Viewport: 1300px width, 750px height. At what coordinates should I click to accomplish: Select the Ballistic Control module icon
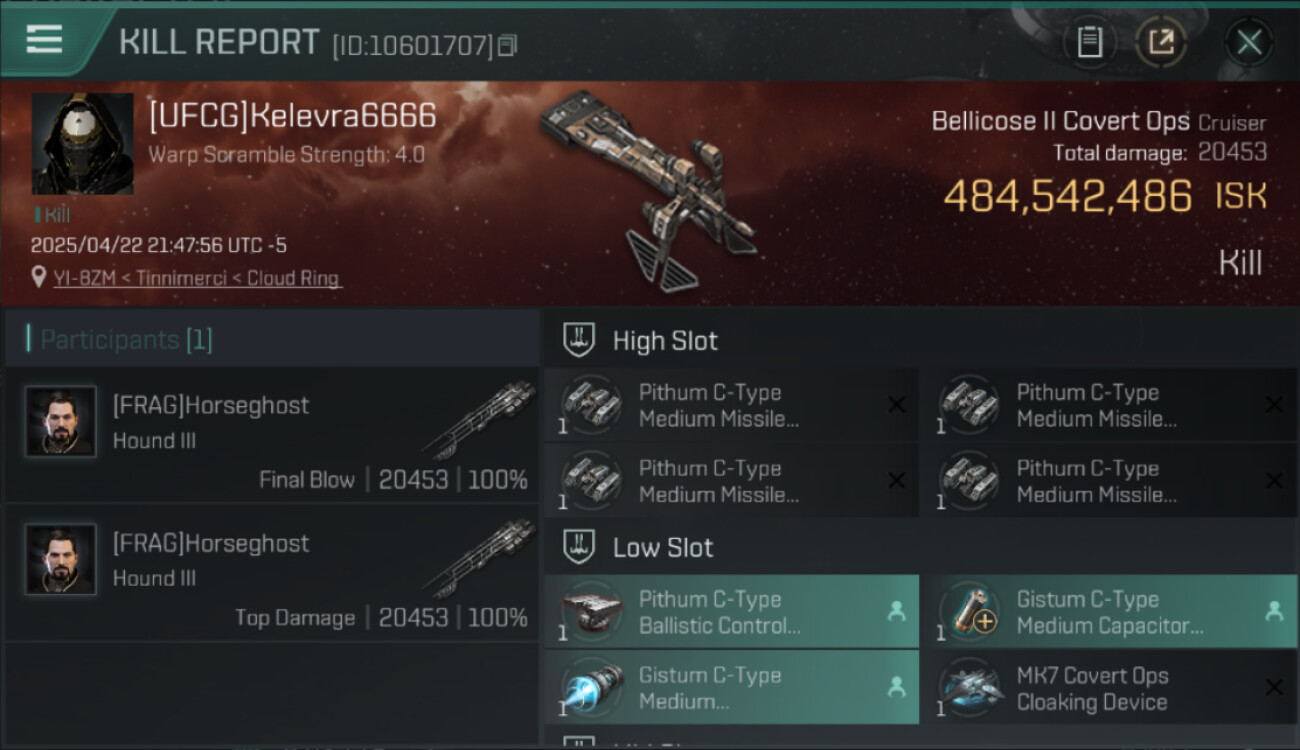click(593, 612)
